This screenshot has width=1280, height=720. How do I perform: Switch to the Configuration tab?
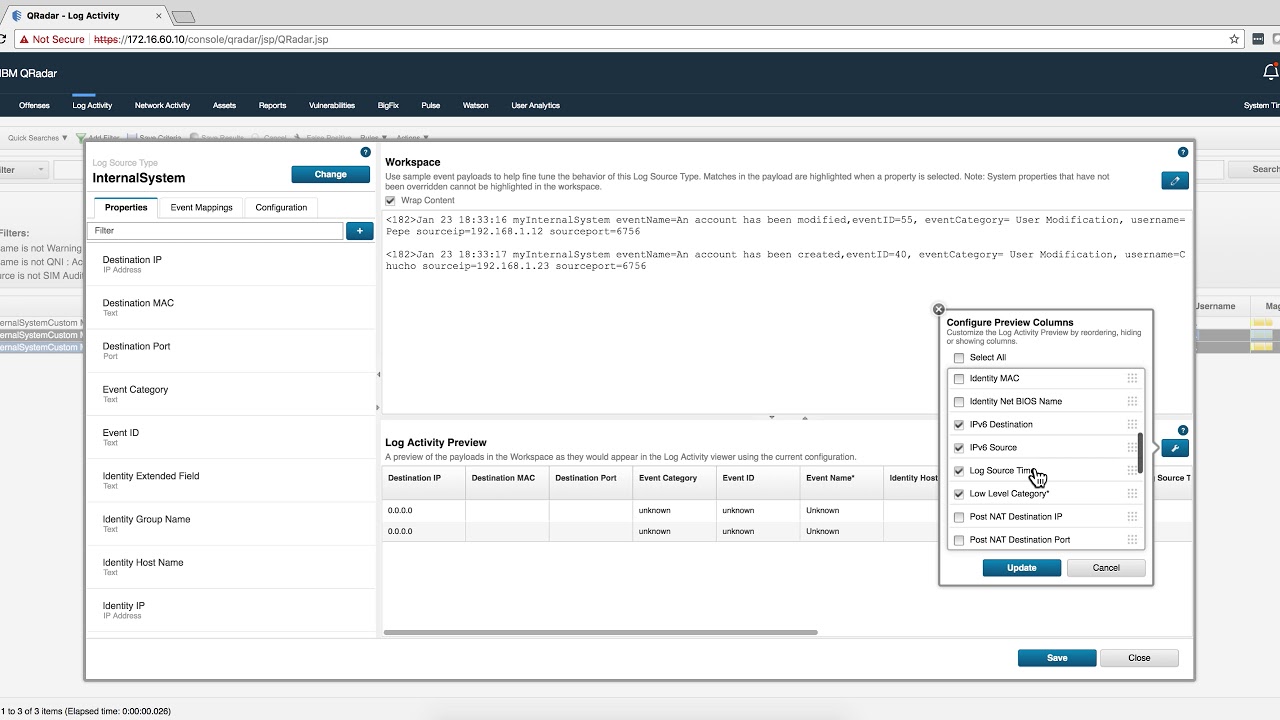(x=281, y=207)
